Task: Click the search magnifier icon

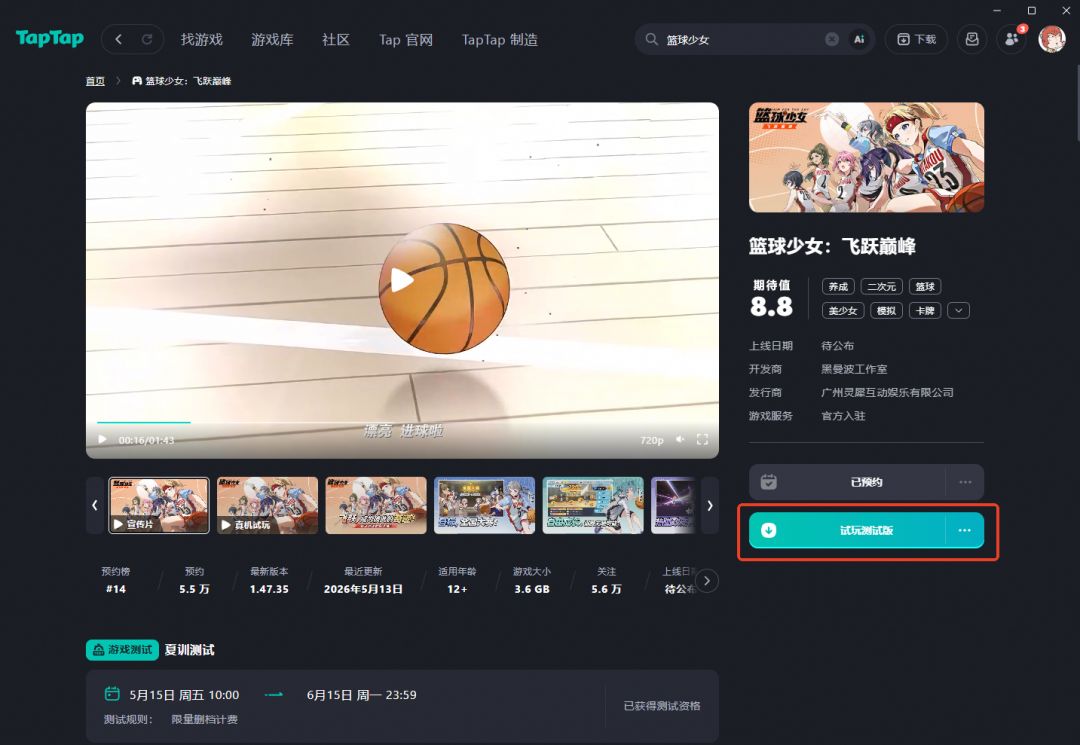Action: pos(651,39)
